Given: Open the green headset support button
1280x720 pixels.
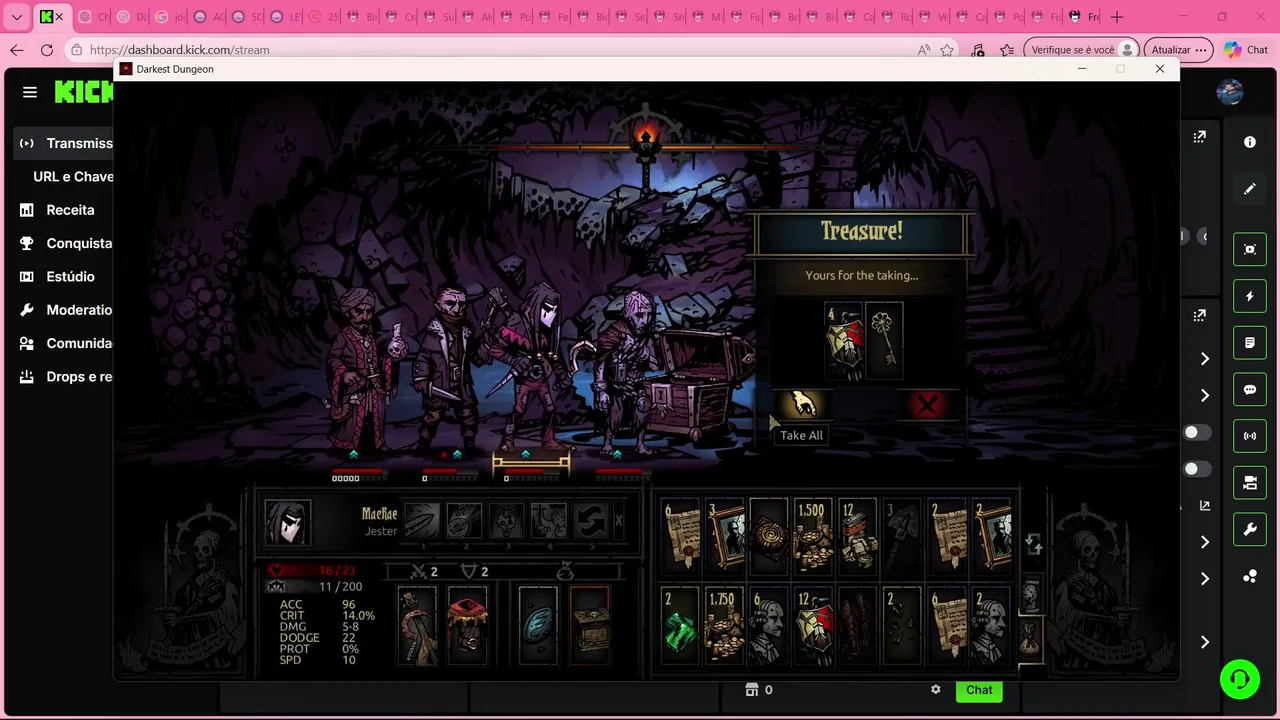Looking at the screenshot, I should (x=1240, y=679).
